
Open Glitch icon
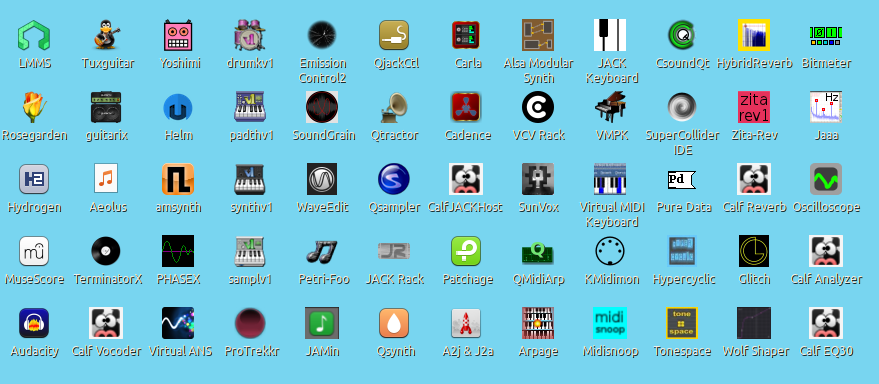point(754,251)
